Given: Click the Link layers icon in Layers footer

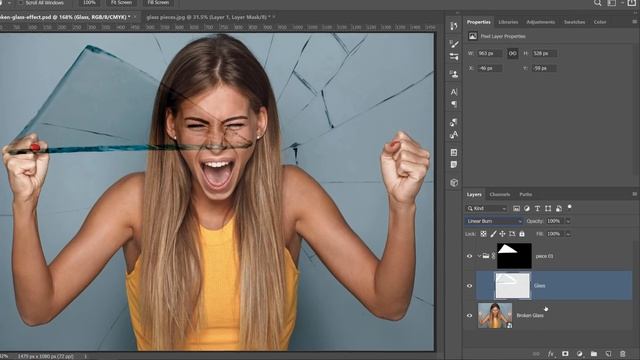Looking at the screenshot, I should [536, 354].
